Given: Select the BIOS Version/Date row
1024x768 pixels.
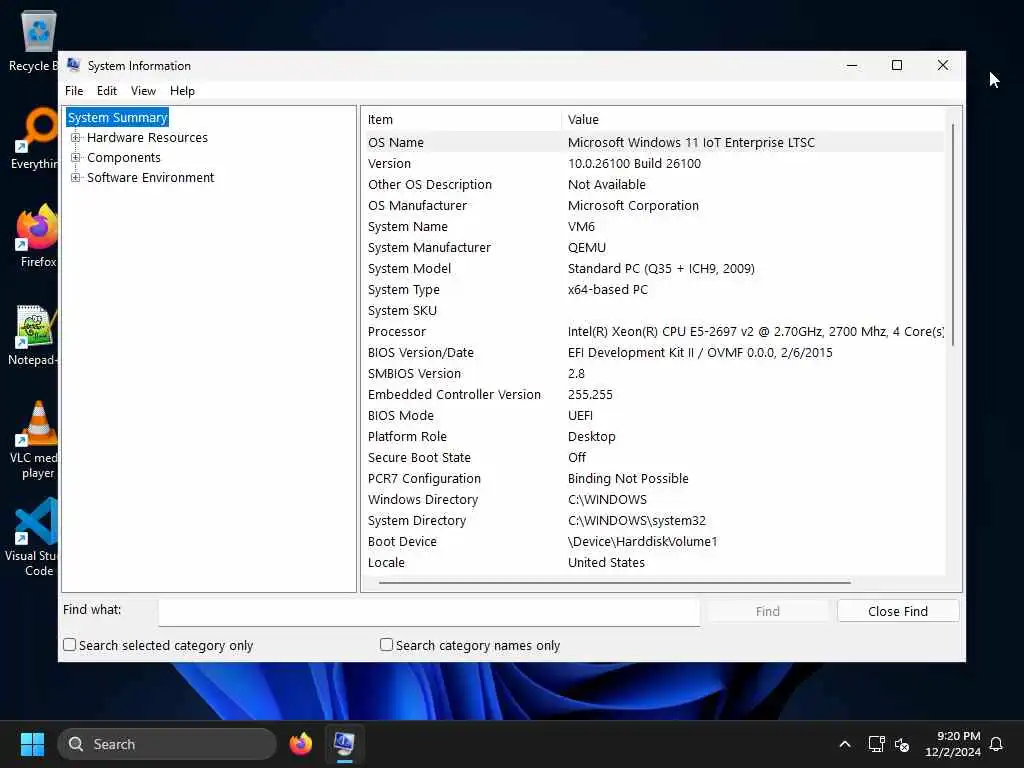Looking at the screenshot, I should click(654, 353).
